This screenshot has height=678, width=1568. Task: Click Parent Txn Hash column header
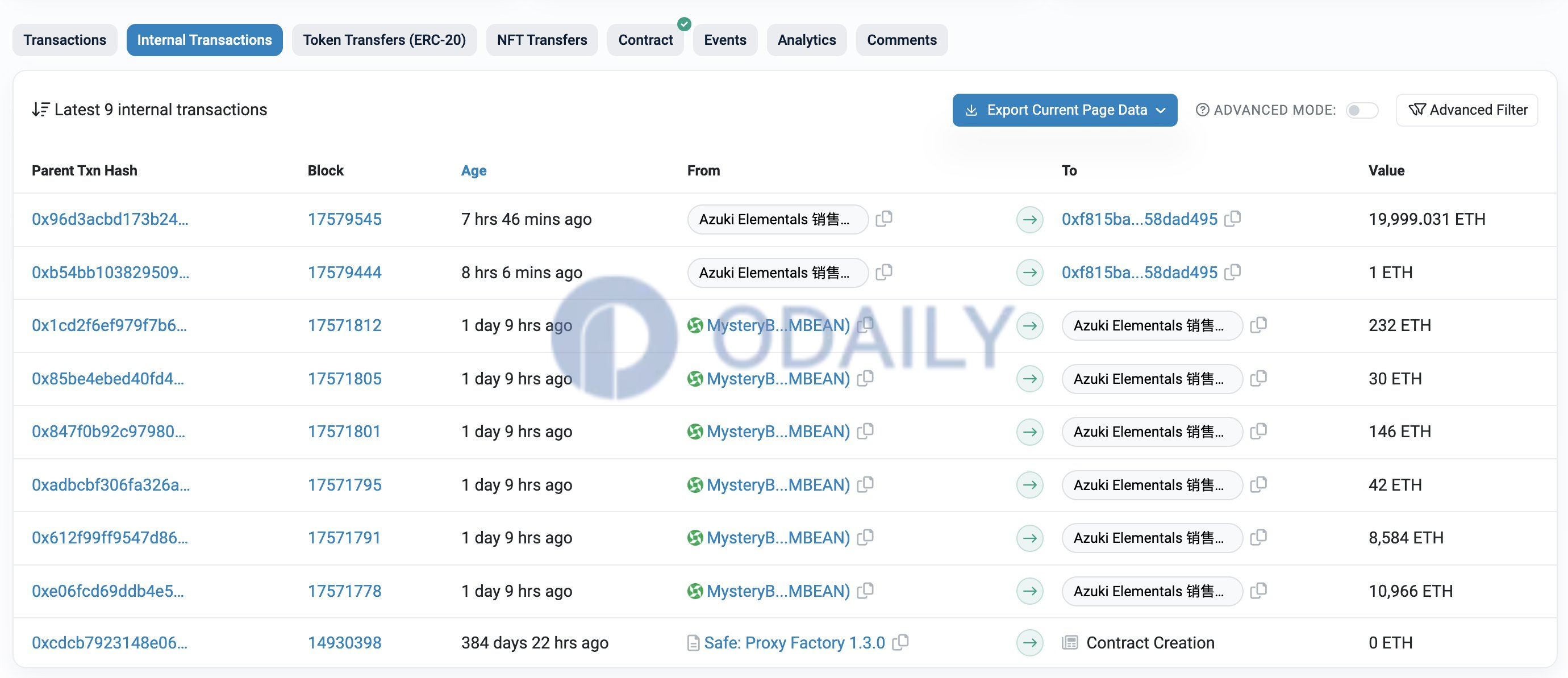(85, 170)
